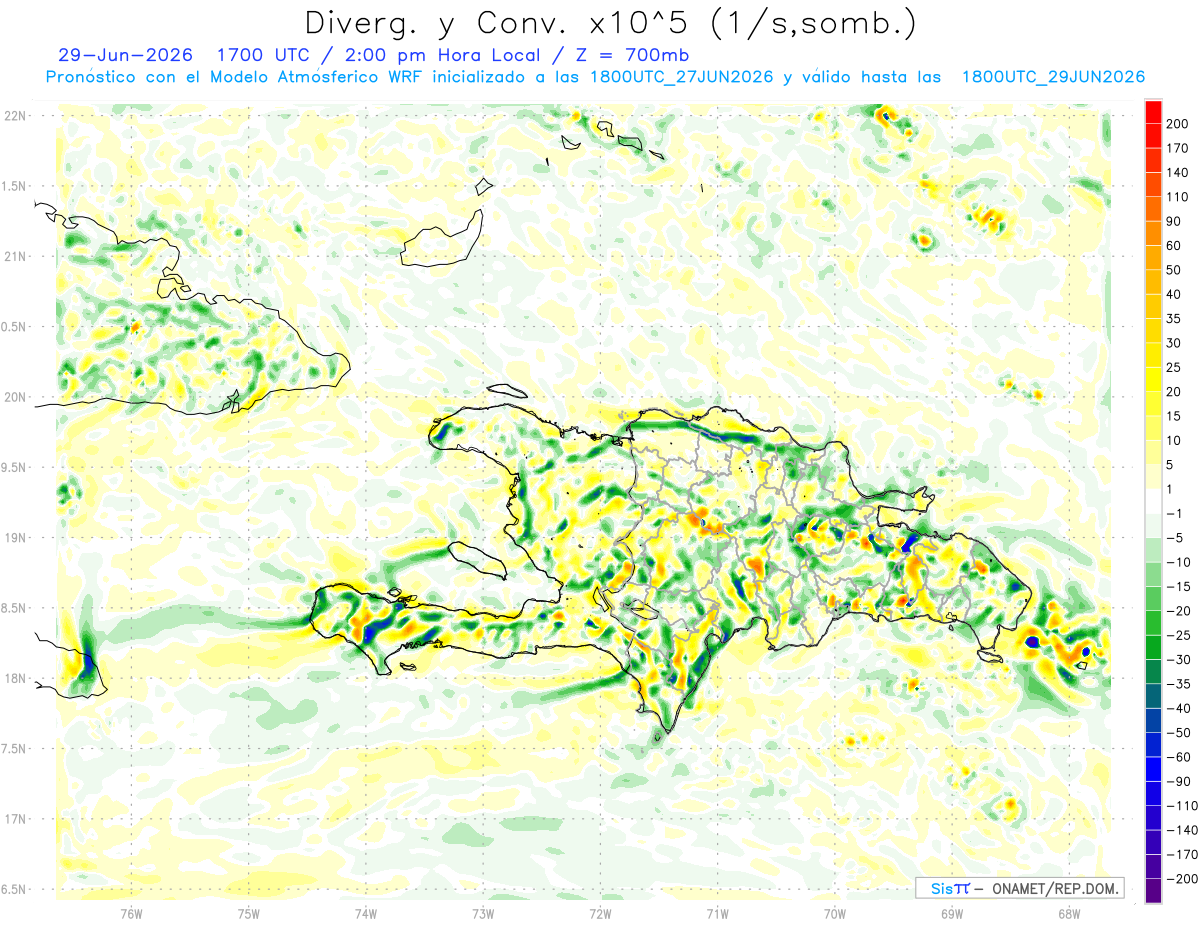Click the positive '140' colorbar value
The height and width of the screenshot is (927, 1200).
click(1177, 172)
